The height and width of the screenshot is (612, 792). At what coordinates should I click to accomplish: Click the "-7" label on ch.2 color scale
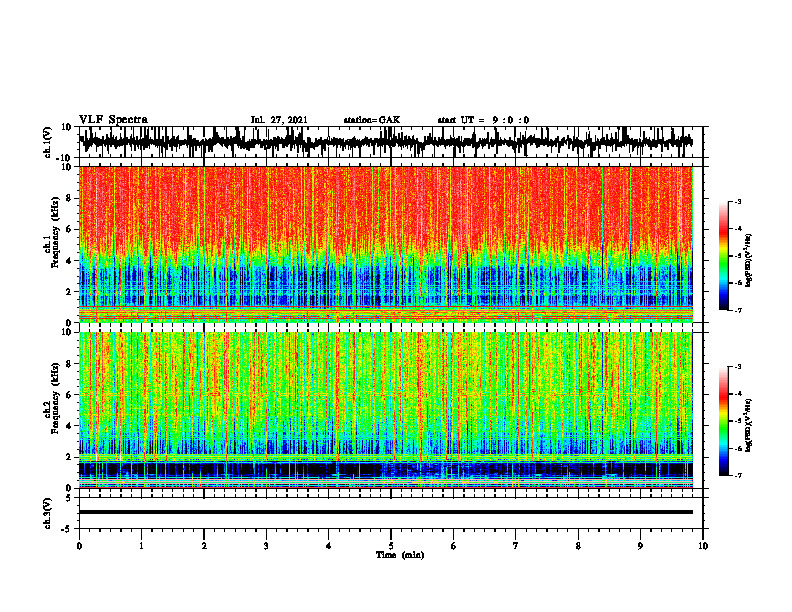[x=738, y=475]
